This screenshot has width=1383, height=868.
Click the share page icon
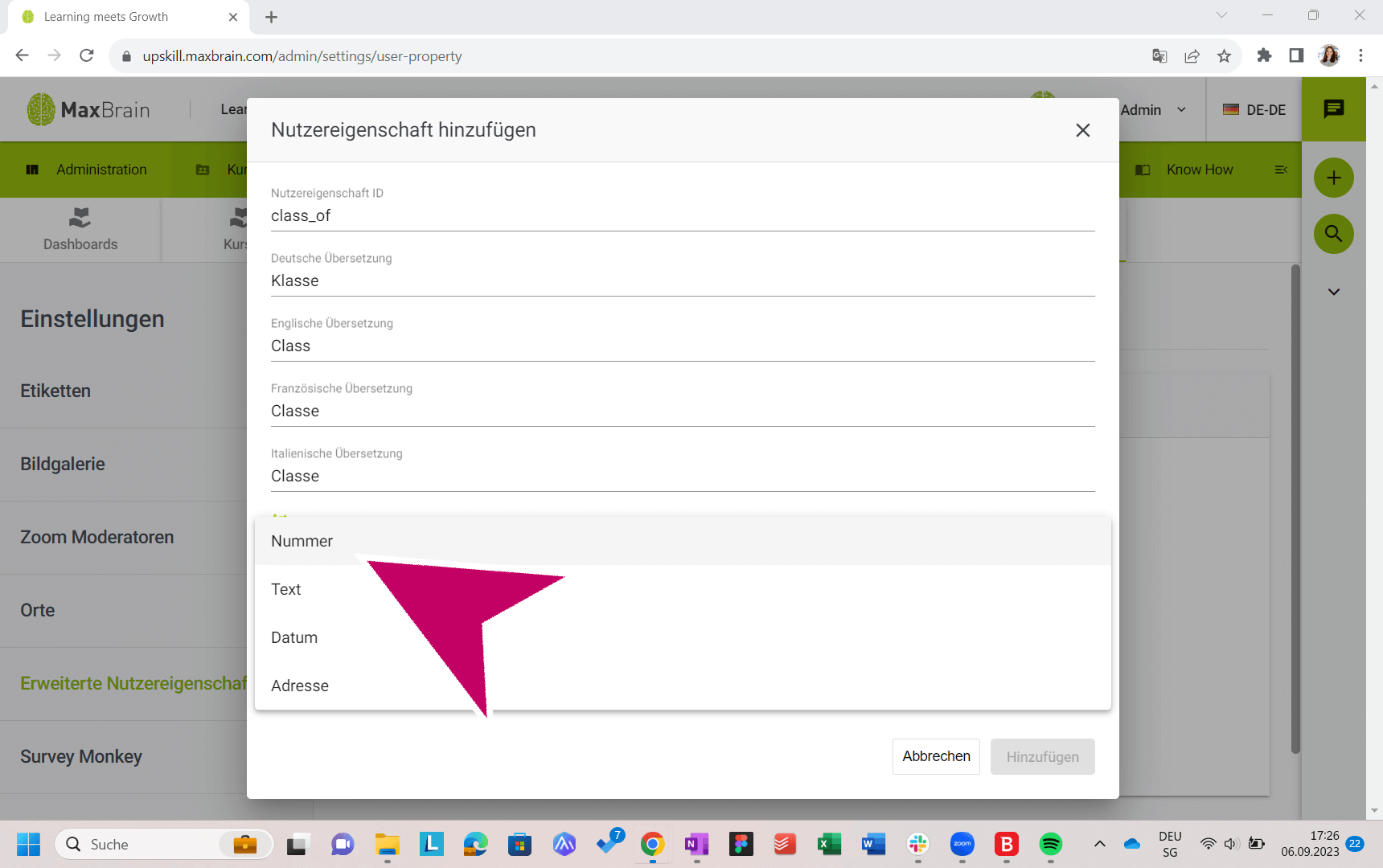pyautogui.click(x=1192, y=55)
